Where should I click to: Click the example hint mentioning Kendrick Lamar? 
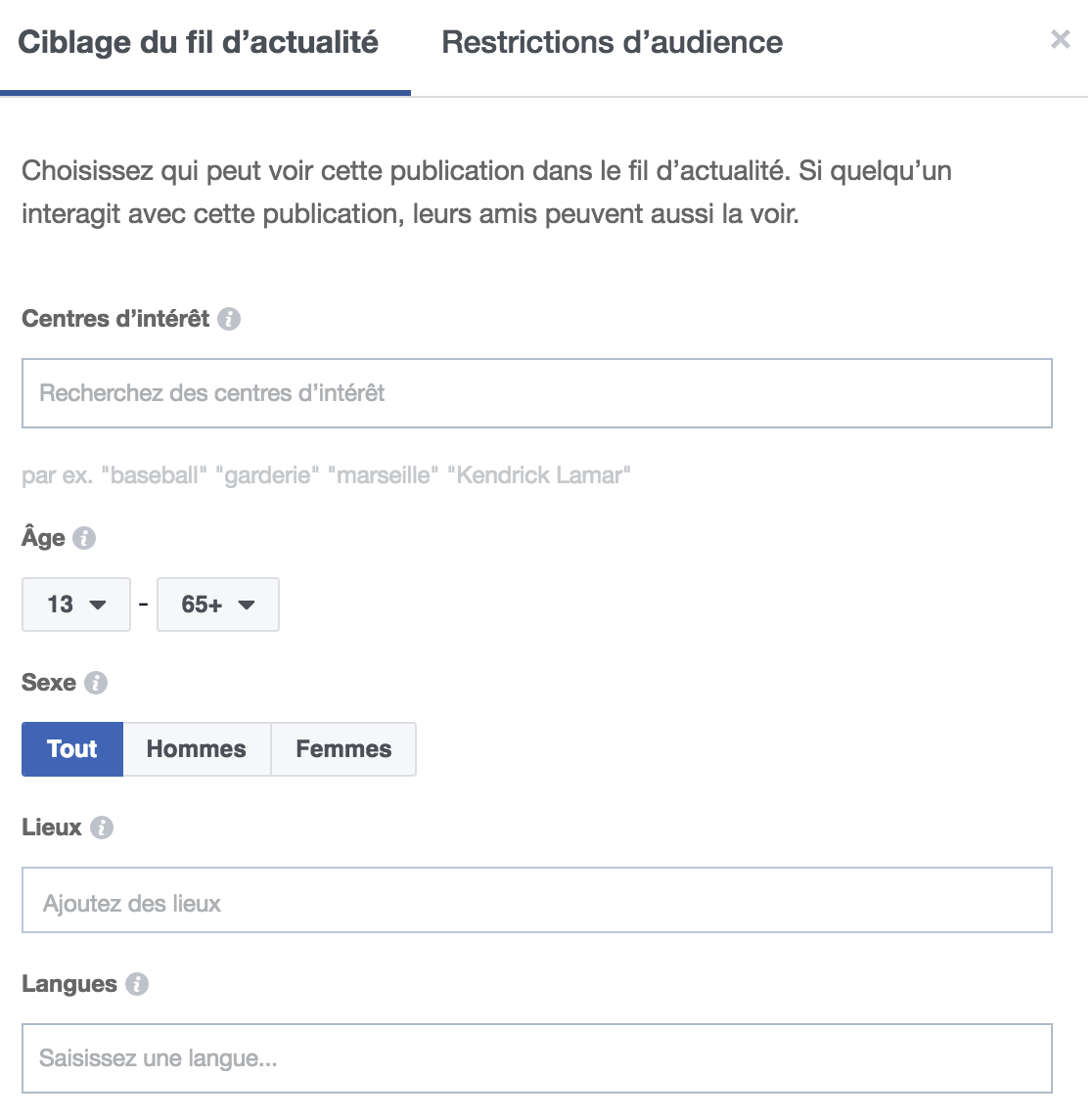pos(326,475)
